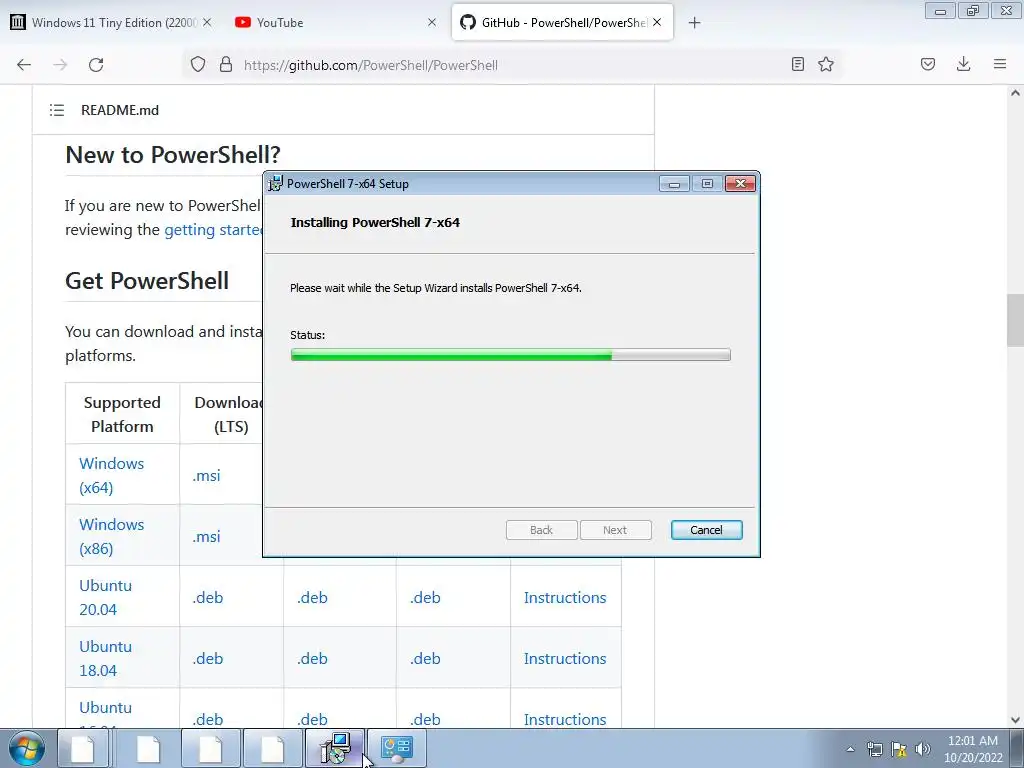Minimize the PowerShell Setup dialog
Screen dimensions: 1024x768
pyautogui.click(x=675, y=184)
